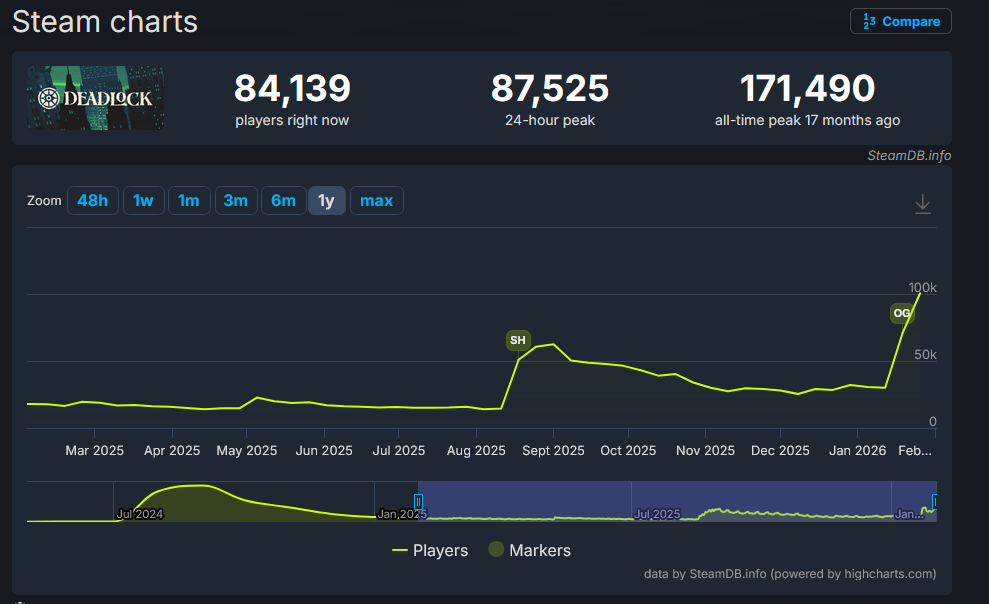989x604 pixels.
Task: Click the Steam charts heading
Action: tap(105, 22)
